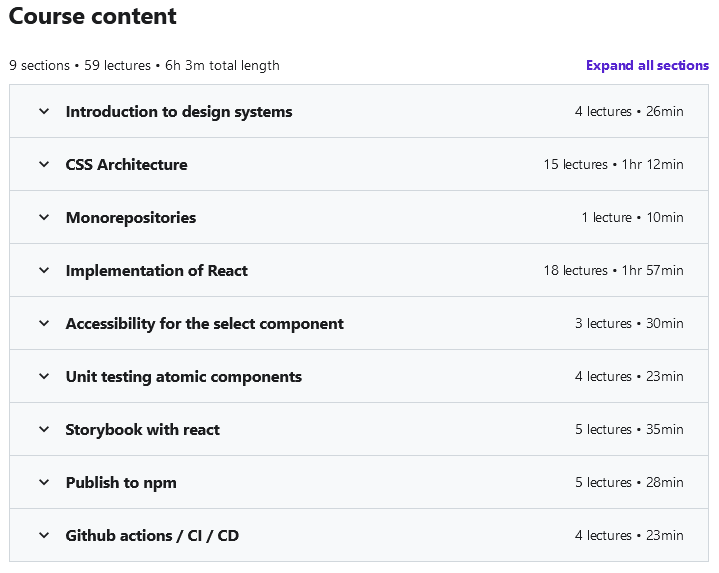Click '5 lectures • 35min' text

[x=629, y=430]
